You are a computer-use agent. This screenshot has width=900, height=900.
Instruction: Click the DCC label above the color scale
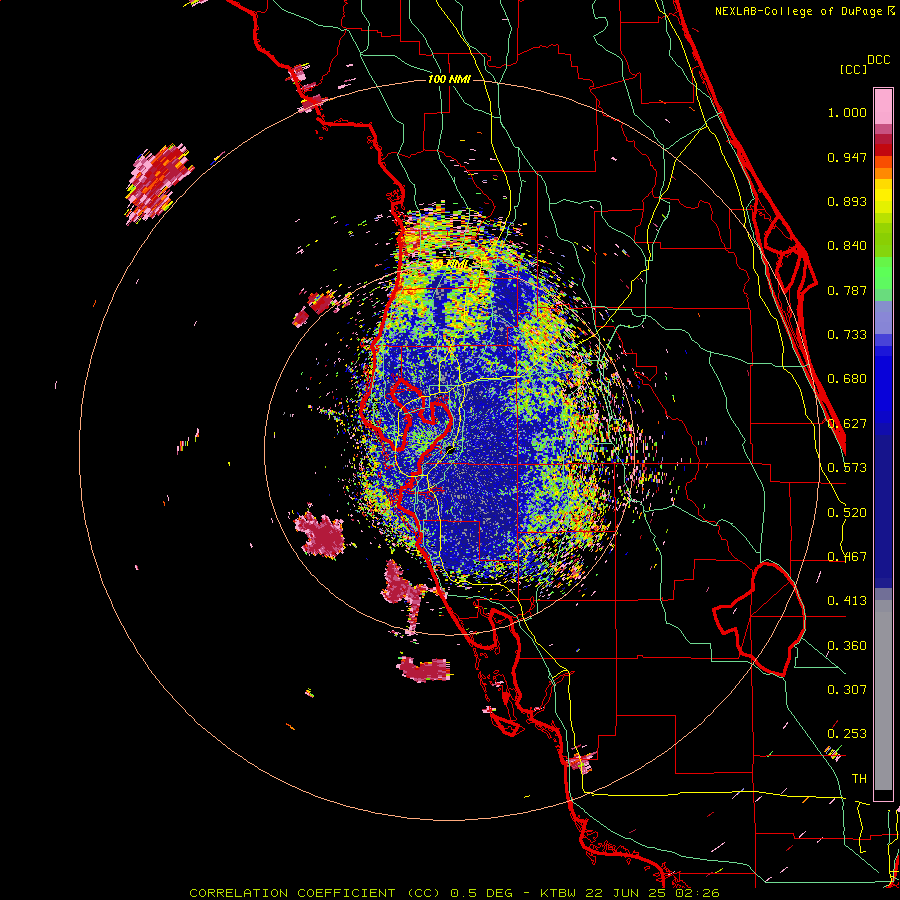(878, 60)
